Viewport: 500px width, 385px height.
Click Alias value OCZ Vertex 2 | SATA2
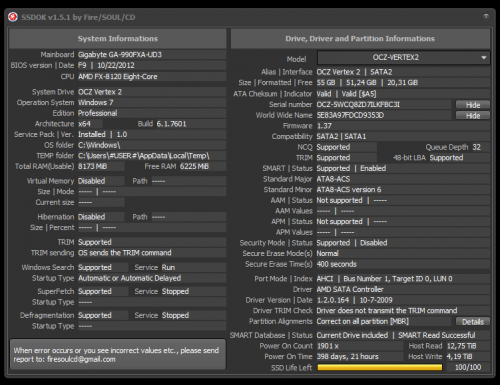coord(354,72)
